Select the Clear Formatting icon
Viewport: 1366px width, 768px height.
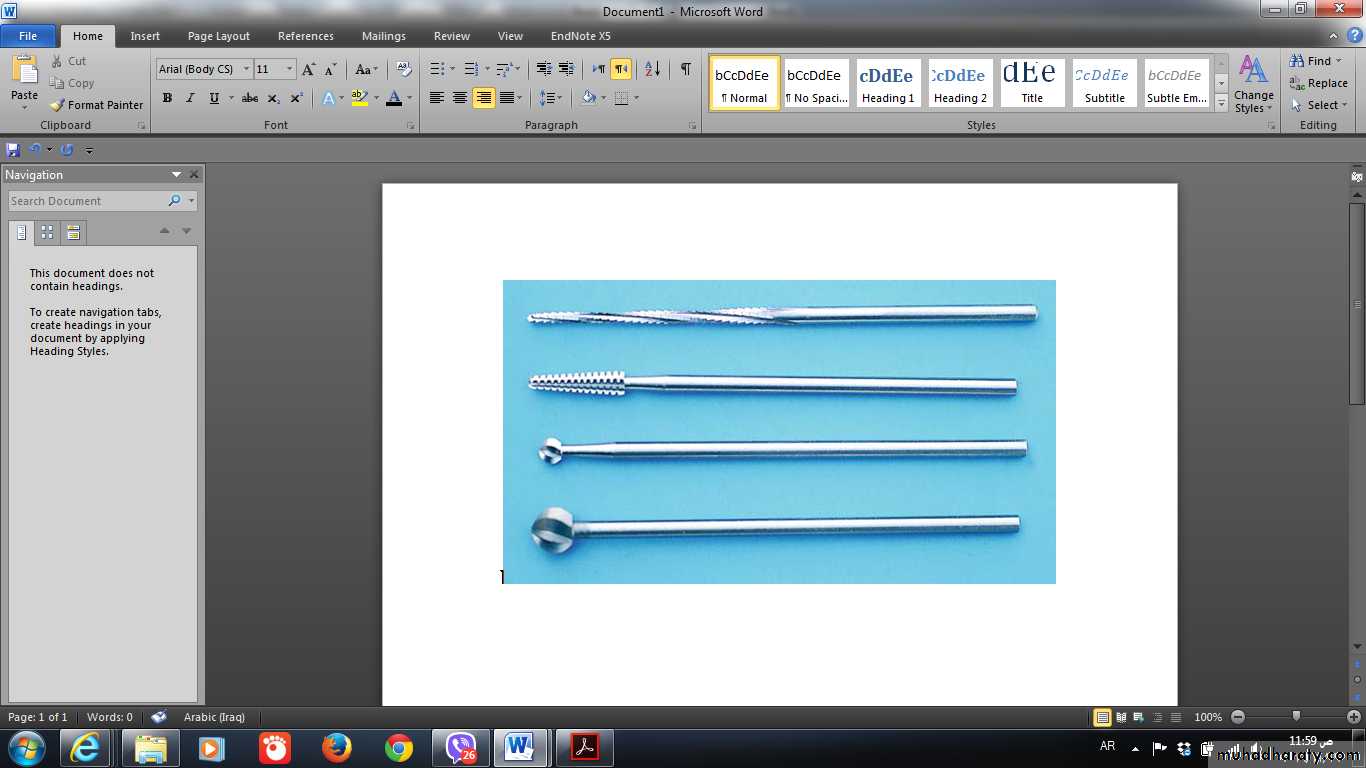click(404, 69)
